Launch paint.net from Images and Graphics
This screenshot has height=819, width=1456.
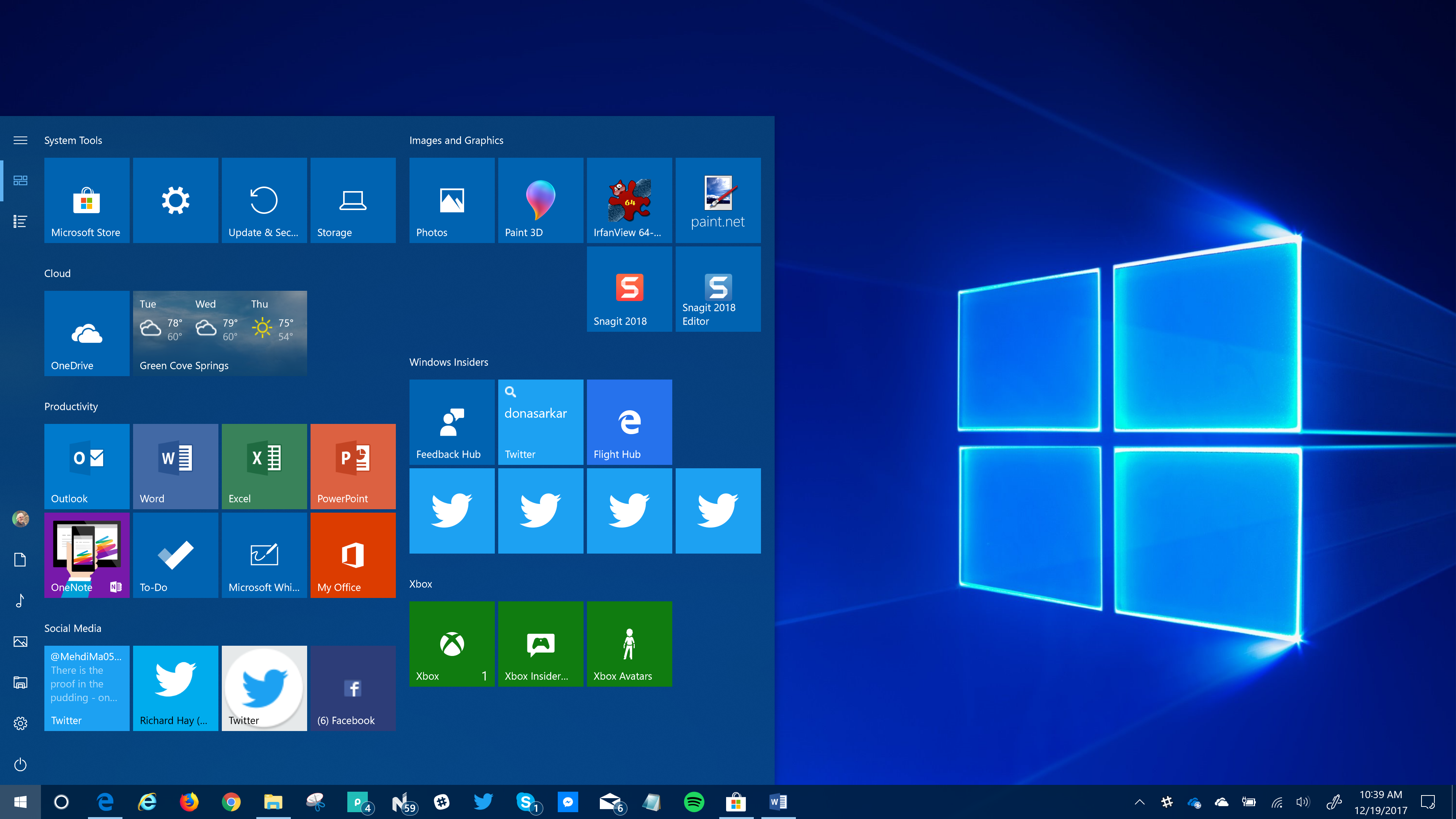pyautogui.click(x=718, y=200)
